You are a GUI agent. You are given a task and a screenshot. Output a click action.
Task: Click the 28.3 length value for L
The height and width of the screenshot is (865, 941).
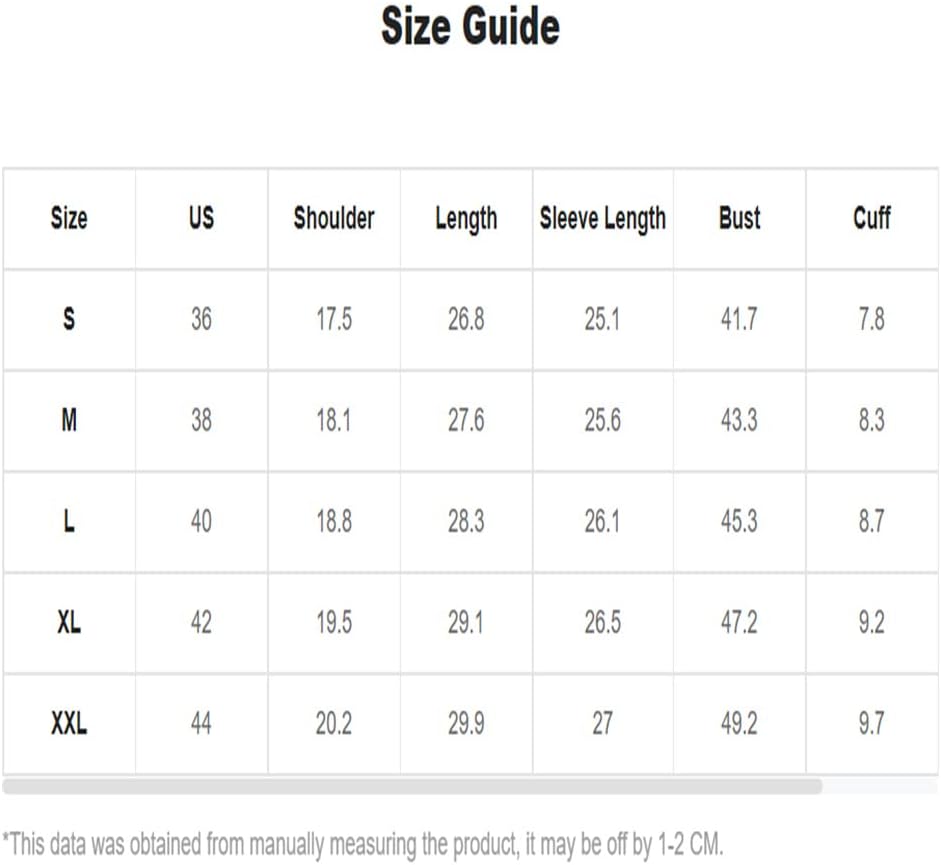[466, 521]
